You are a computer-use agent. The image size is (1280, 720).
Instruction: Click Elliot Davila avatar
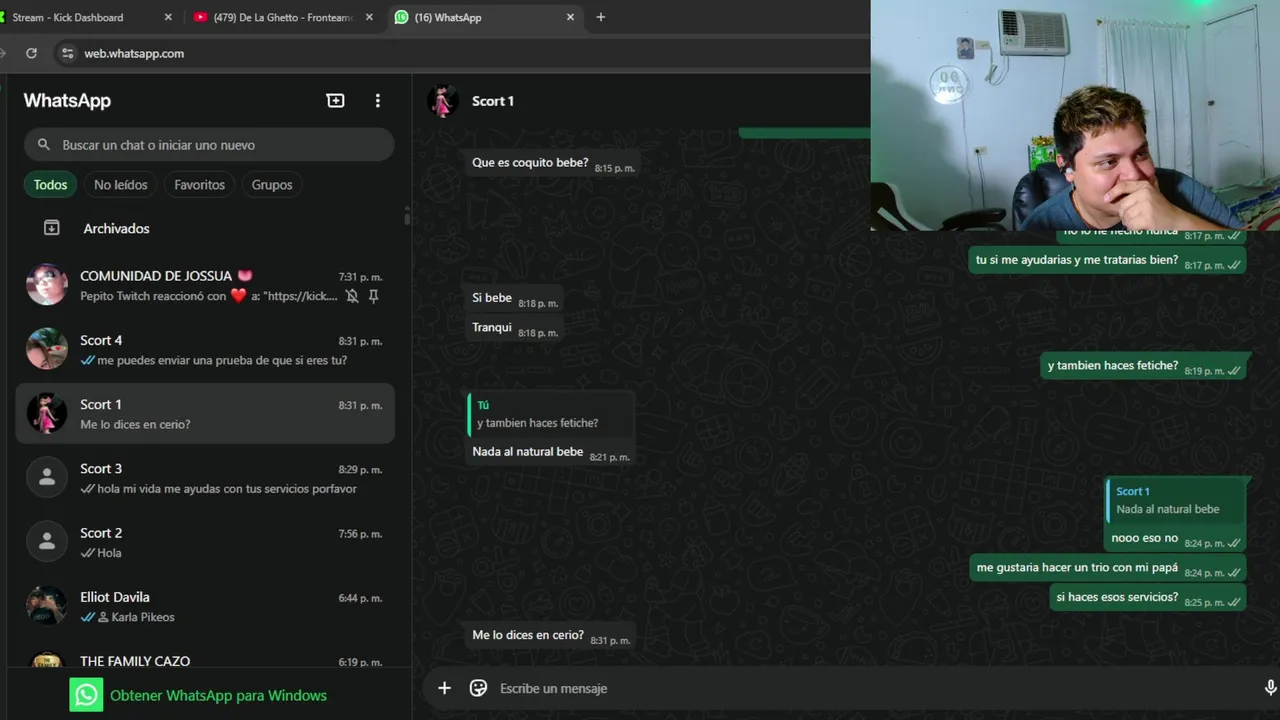tap(47, 605)
